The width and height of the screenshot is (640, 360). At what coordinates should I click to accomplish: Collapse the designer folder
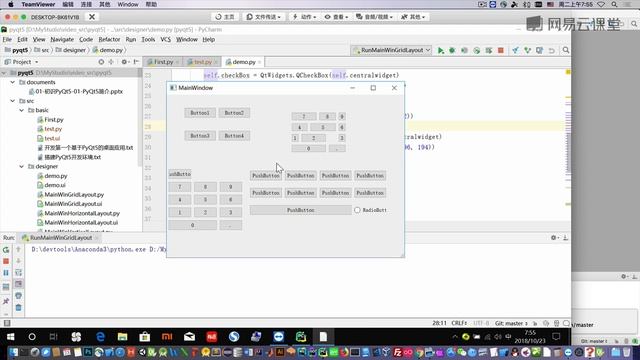pos(22,167)
